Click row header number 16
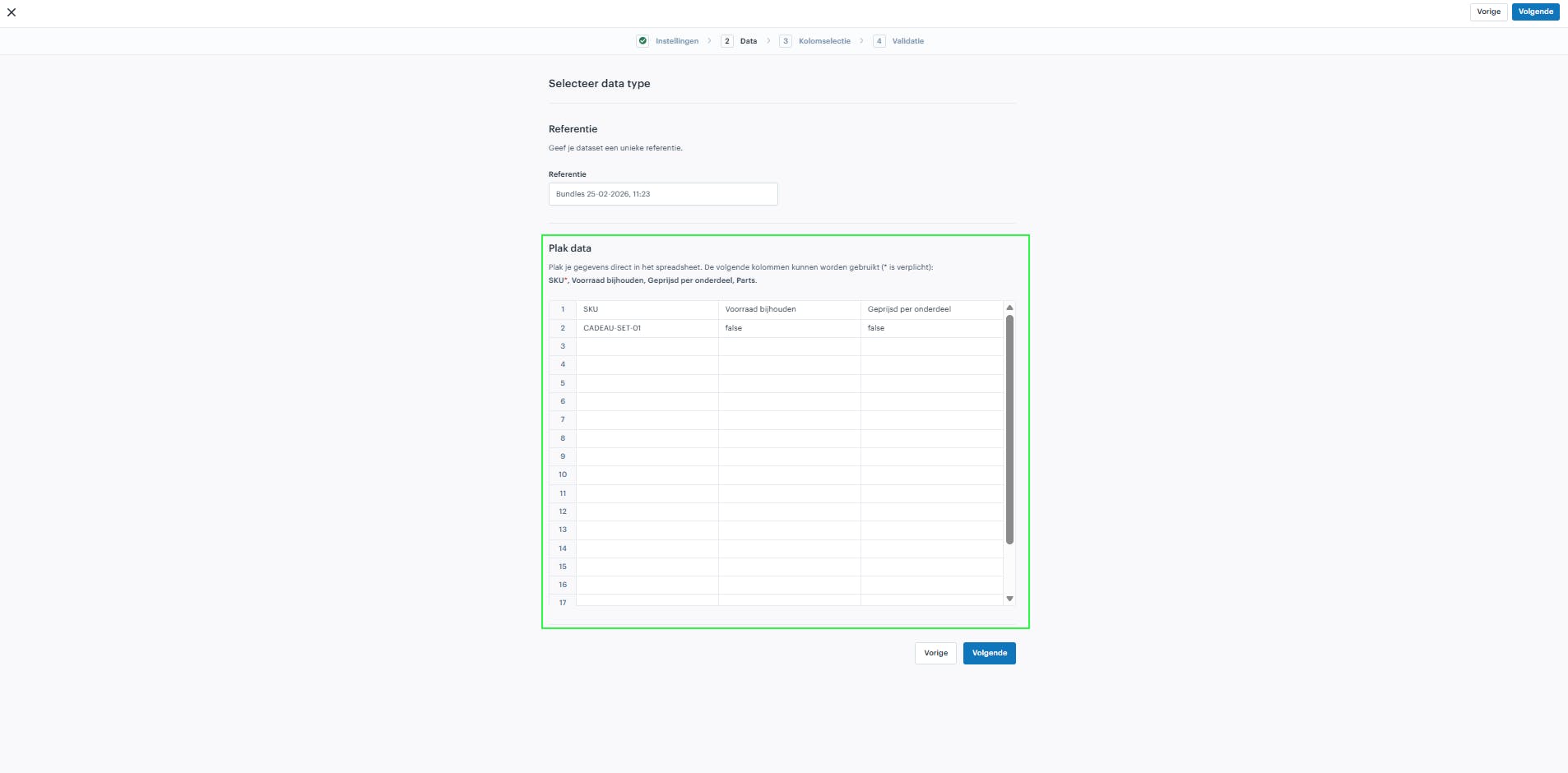This screenshot has width=1568, height=773. pos(563,585)
